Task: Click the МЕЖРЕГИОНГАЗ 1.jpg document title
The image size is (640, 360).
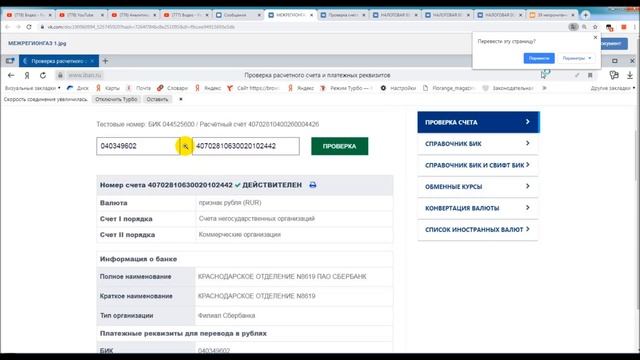Action: pos(37,43)
